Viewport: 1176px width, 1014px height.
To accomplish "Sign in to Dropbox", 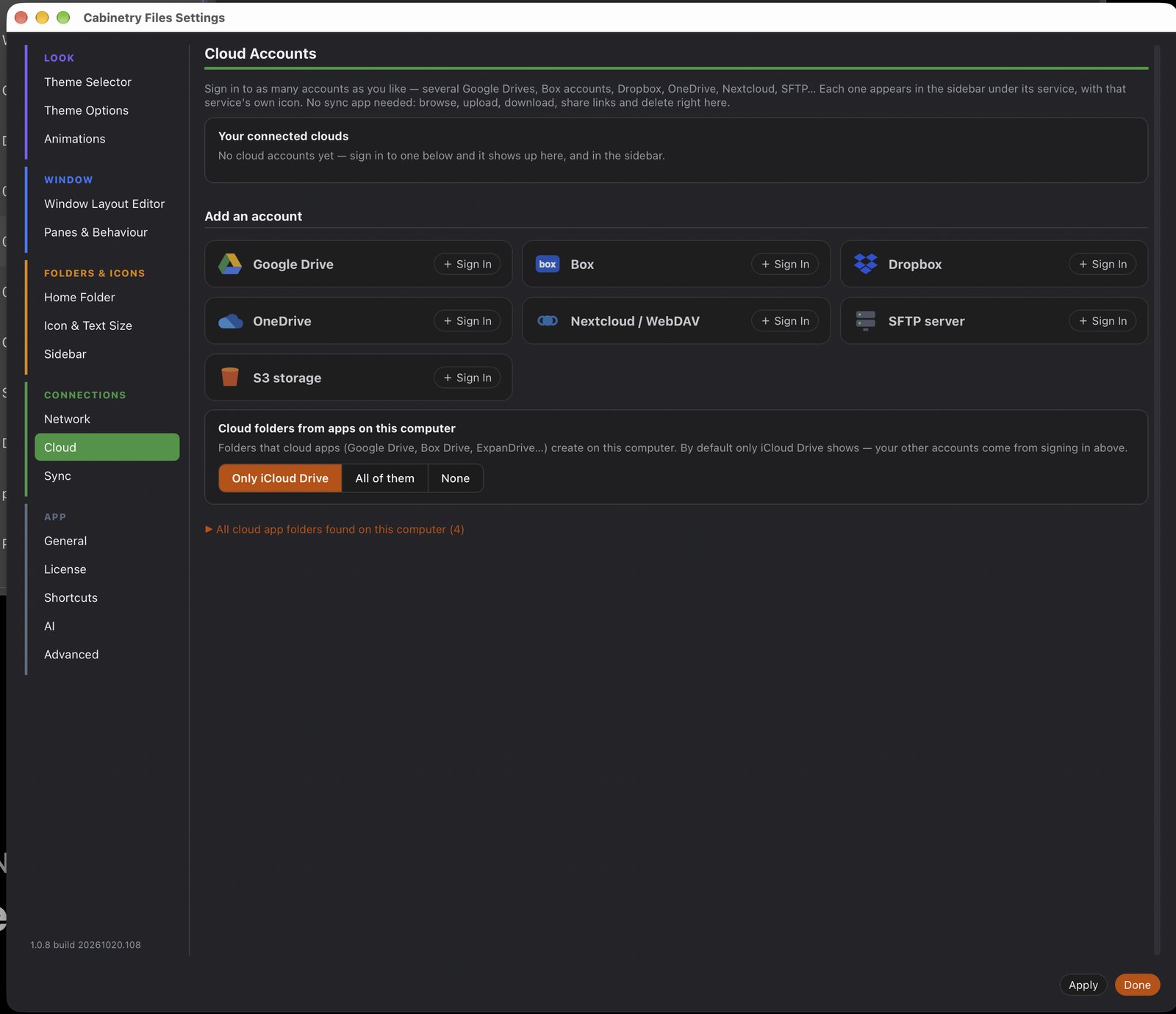I will pyautogui.click(x=1102, y=264).
